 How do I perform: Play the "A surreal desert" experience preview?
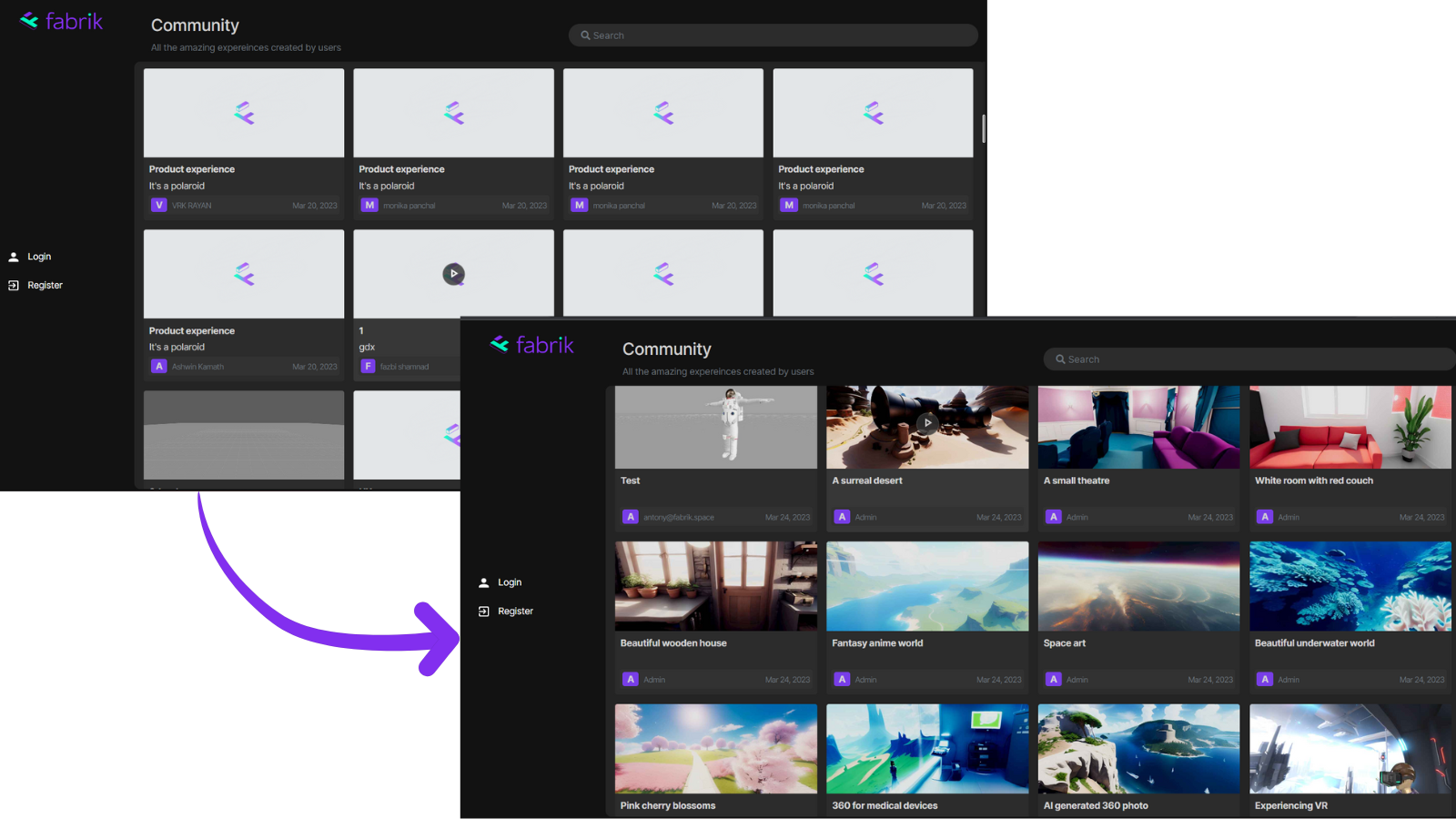pyautogui.click(x=926, y=423)
